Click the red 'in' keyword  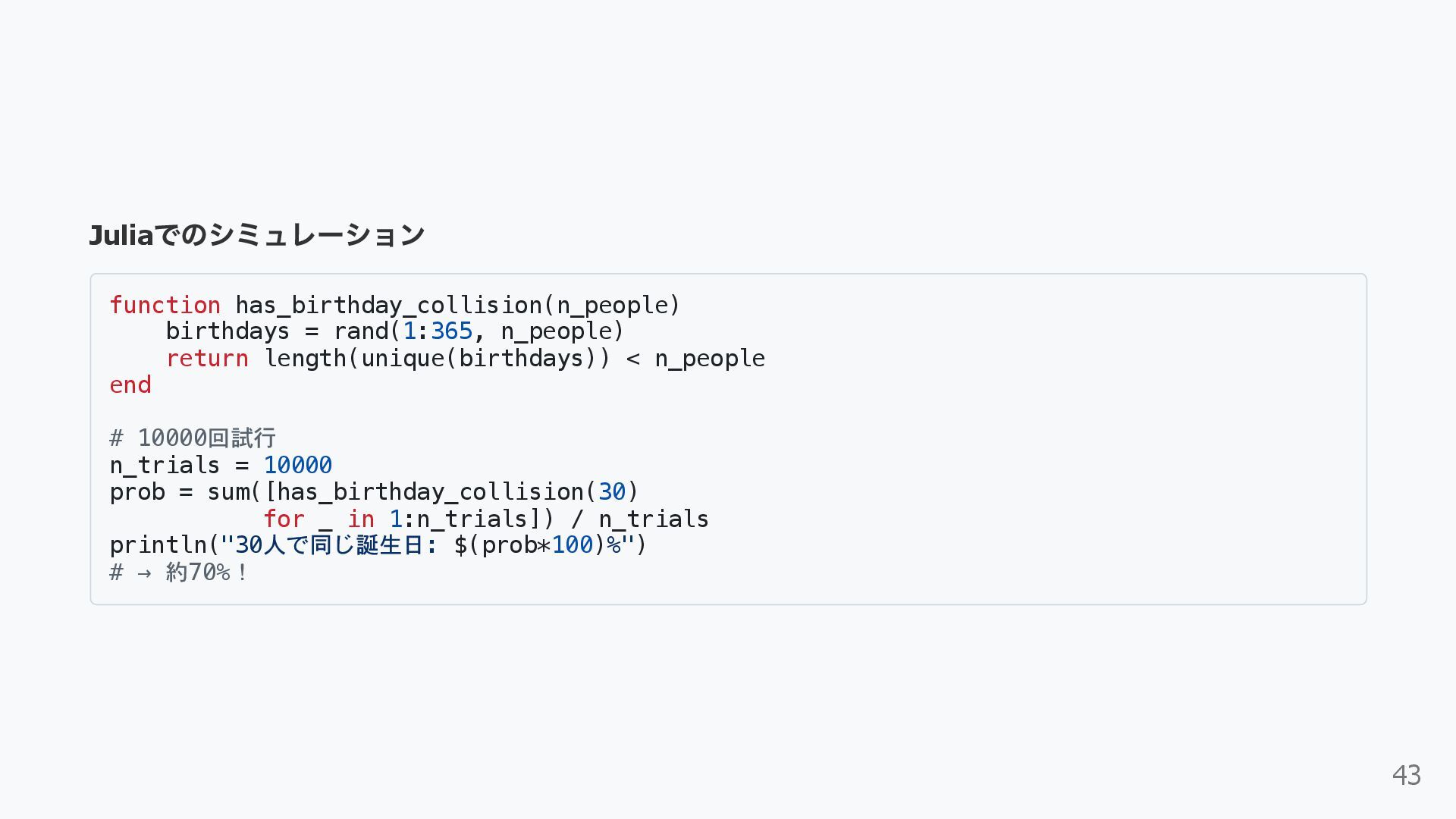361,519
